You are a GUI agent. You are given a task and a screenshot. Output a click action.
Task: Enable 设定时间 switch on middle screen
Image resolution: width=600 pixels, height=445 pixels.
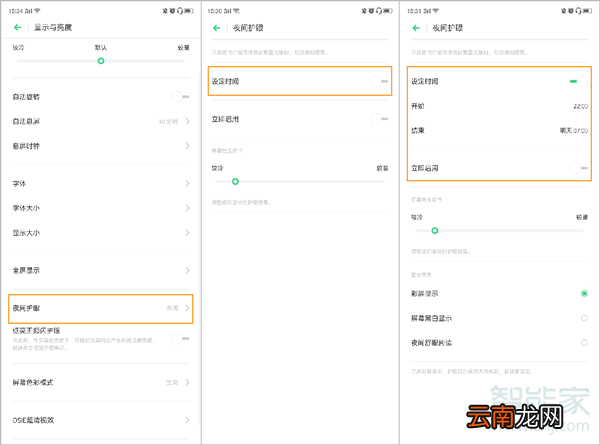379,81
